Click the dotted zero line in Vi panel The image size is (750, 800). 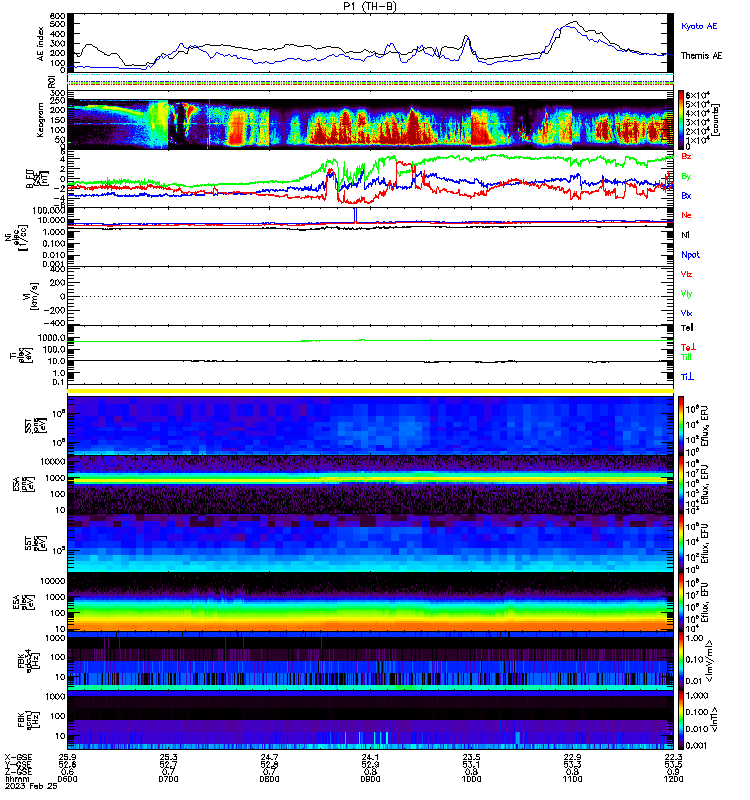pos(370,296)
